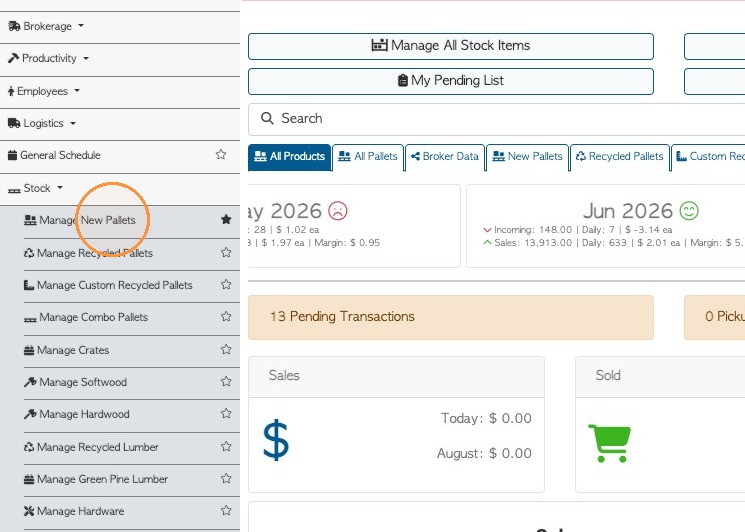Screen dimensions: 745x532
Task: Toggle the favorite star for General Schedule
Action: coord(221,154)
